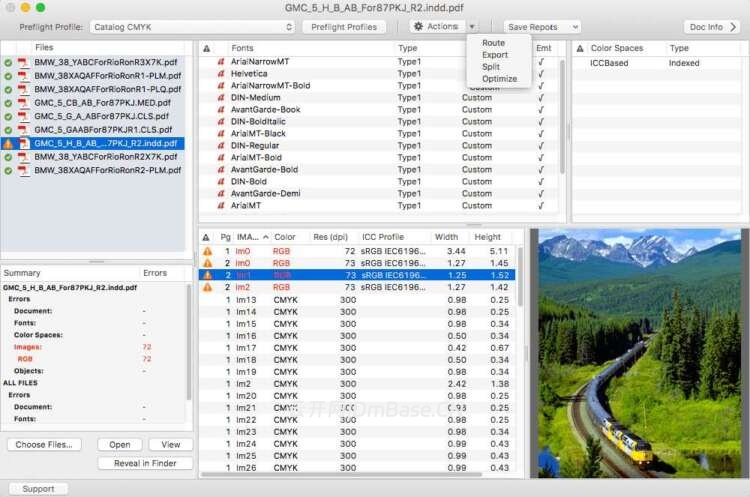Screen dimensions: 750x497
Task: Select selected Im1 RGB image row
Action: click(357, 275)
